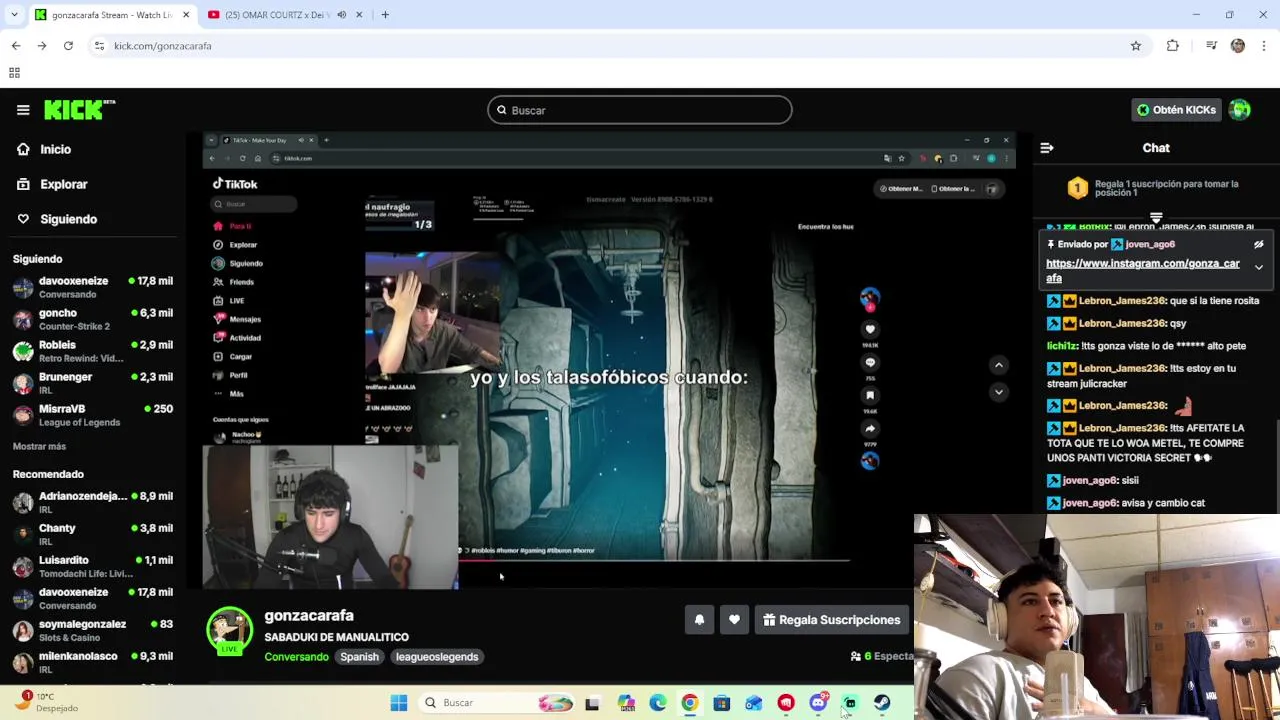Reload the Kick page
This screenshot has width=1280, height=720.
pyautogui.click(x=68, y=46)
